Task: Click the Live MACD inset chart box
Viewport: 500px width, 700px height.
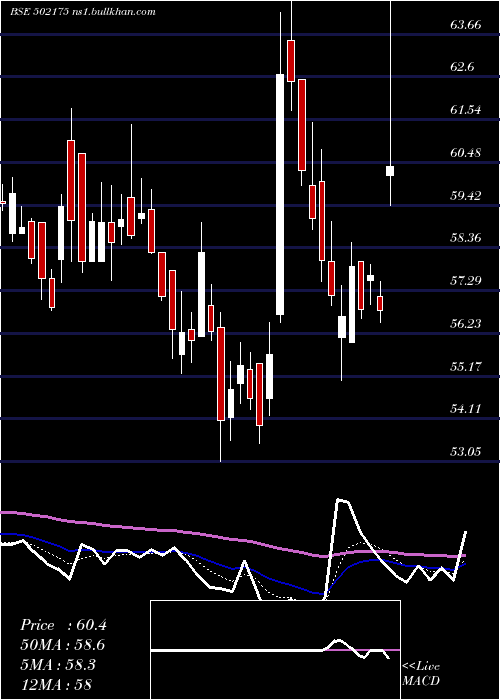Action: (275, 650)
